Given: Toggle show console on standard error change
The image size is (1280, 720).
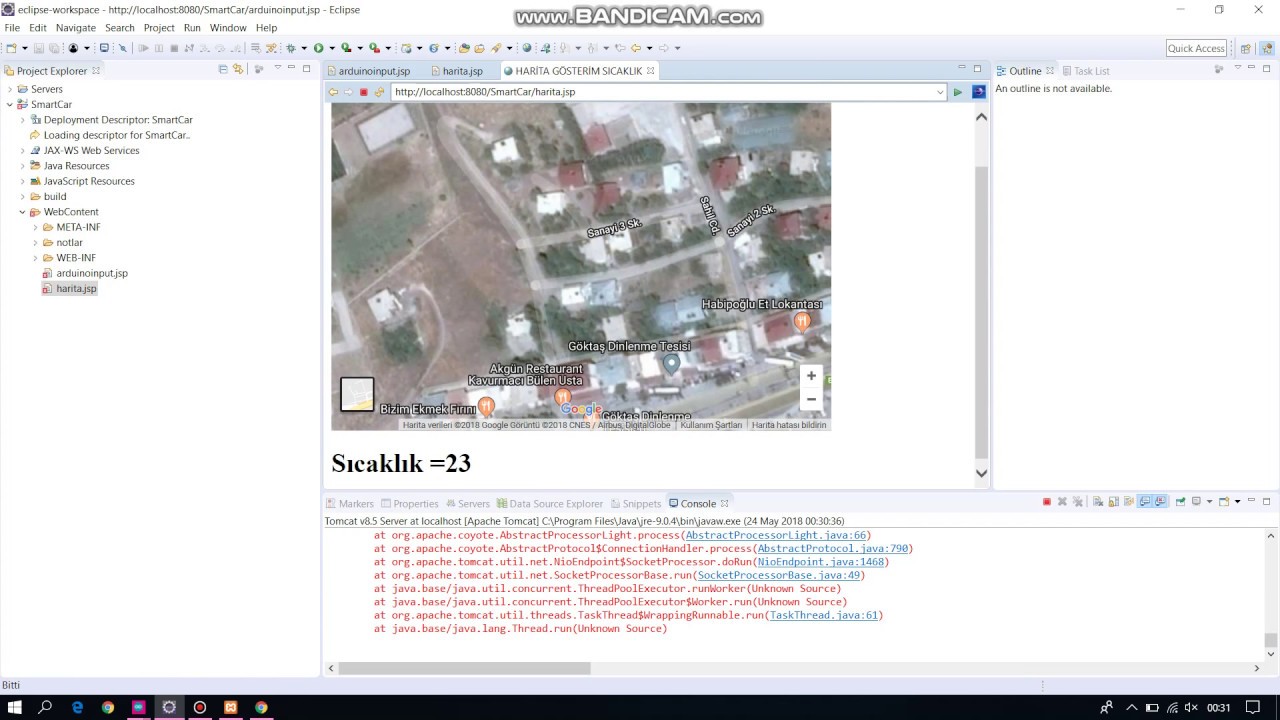Looking at the screenshot, I should pyautogui.click(x=1160, y=502).
